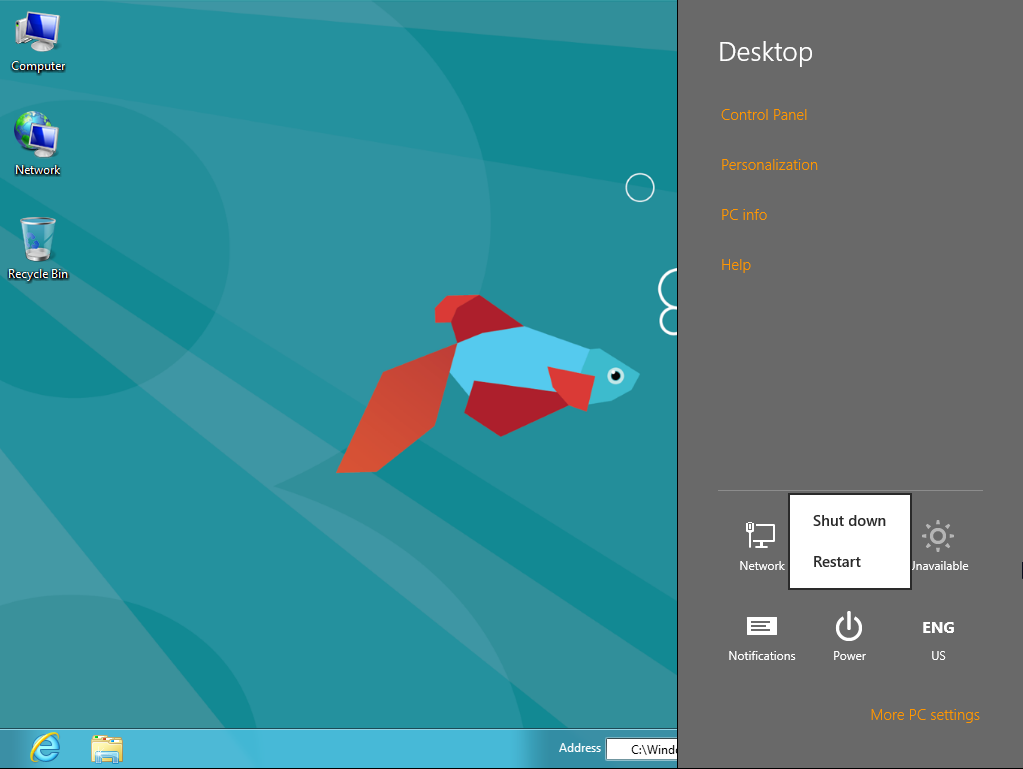Select the Recycle Bin icon

(x=38, y=249)
